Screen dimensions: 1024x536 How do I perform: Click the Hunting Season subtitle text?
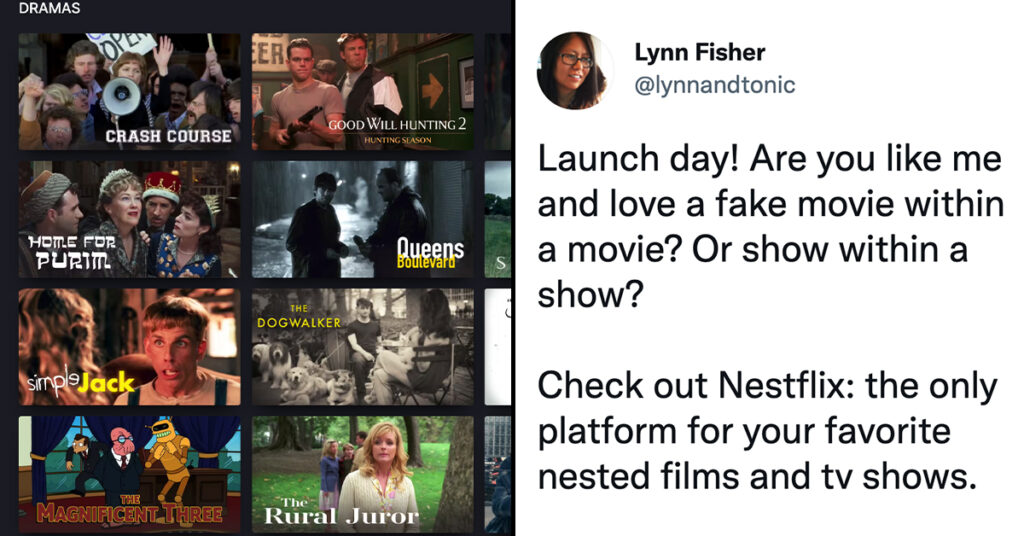click(398, 140)
